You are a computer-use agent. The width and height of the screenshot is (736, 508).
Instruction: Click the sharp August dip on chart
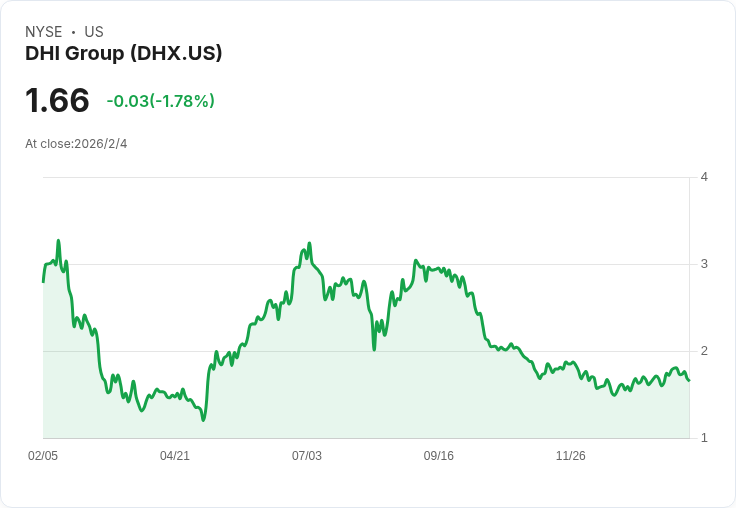coord(374,349)
